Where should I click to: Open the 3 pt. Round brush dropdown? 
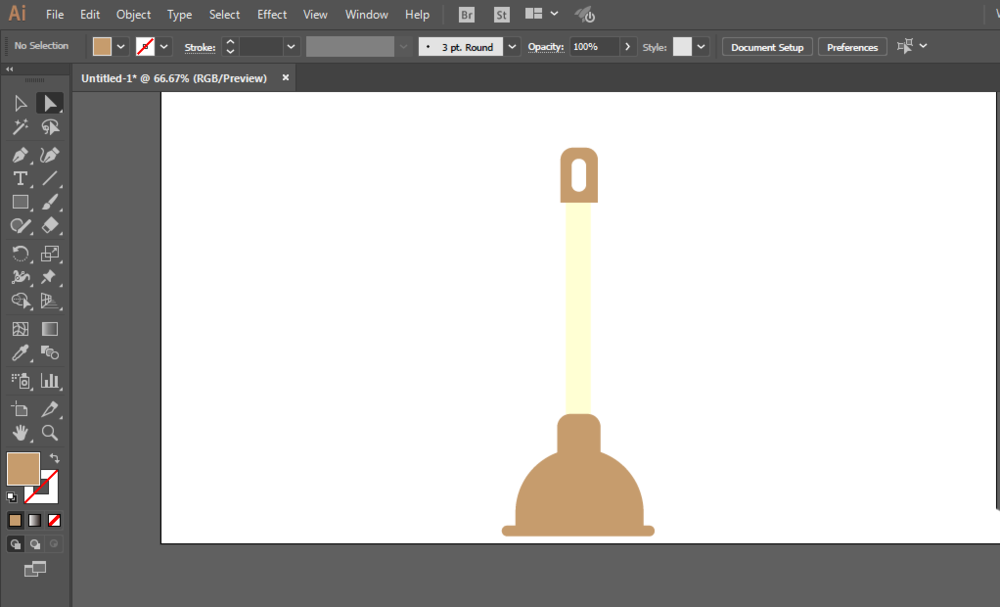[x=512, y=47]
